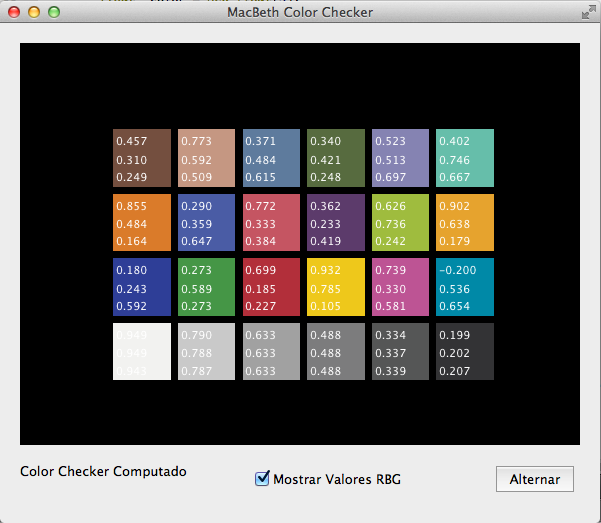Screen dimensions: 601x523
Task: Select the dark brown swatch with 0.457
Action: click(x=142, y=158)
